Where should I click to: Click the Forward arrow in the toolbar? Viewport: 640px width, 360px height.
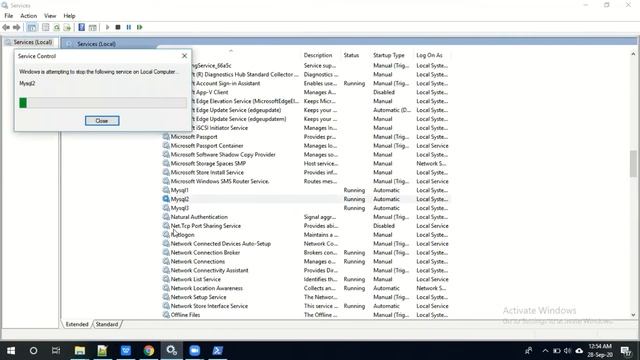(16, 27)
